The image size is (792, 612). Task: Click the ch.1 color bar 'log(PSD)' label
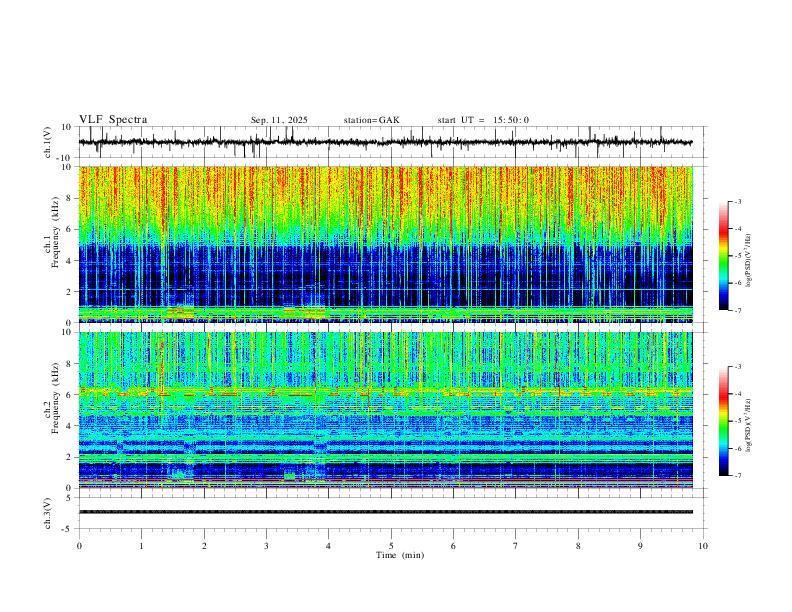[x=748, y=261]
